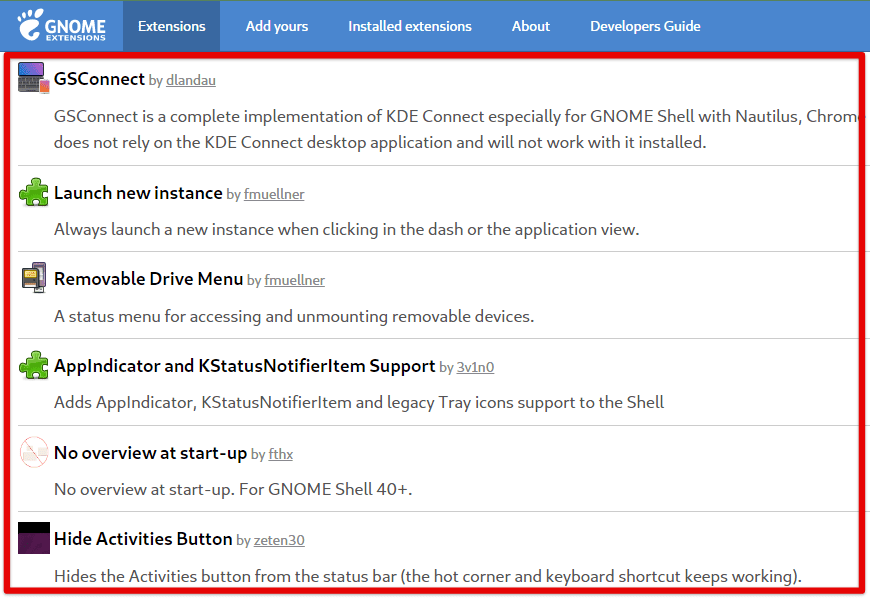The image size is (870, 598).
Task: View fmuellner profile beside Launch new instance
Action: click(274, 195)
